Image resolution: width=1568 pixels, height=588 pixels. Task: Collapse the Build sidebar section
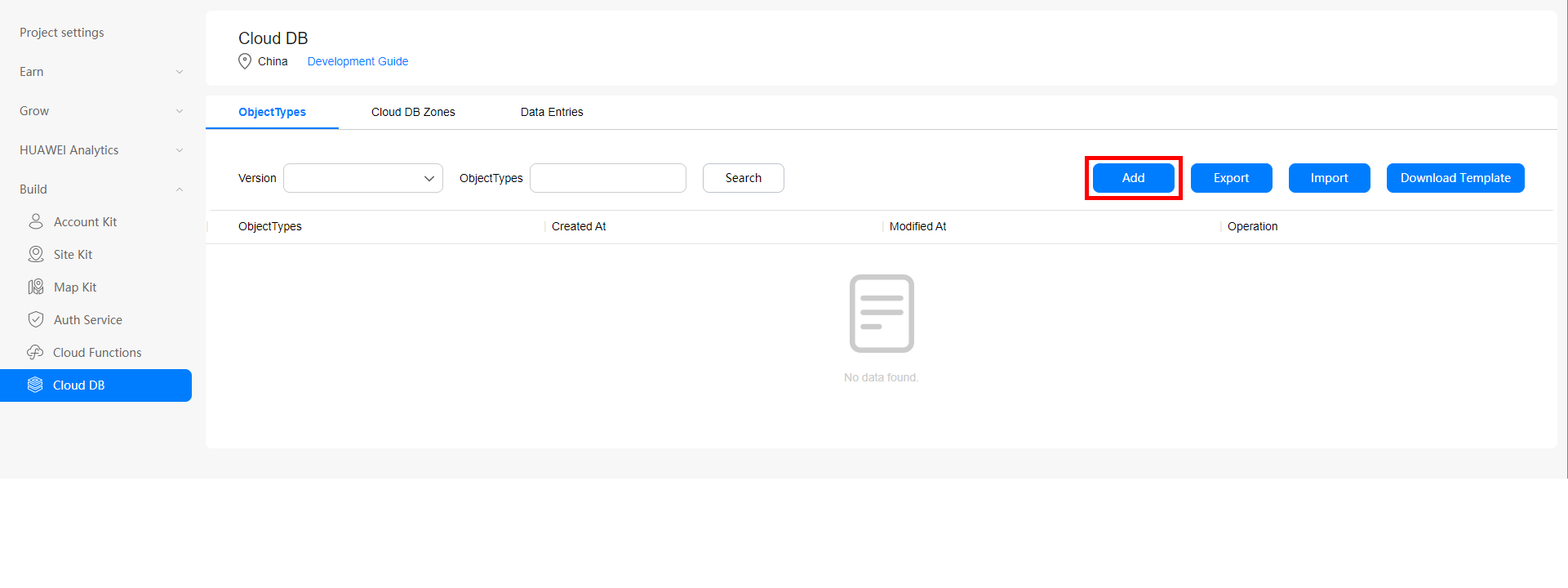click(180, 189)
